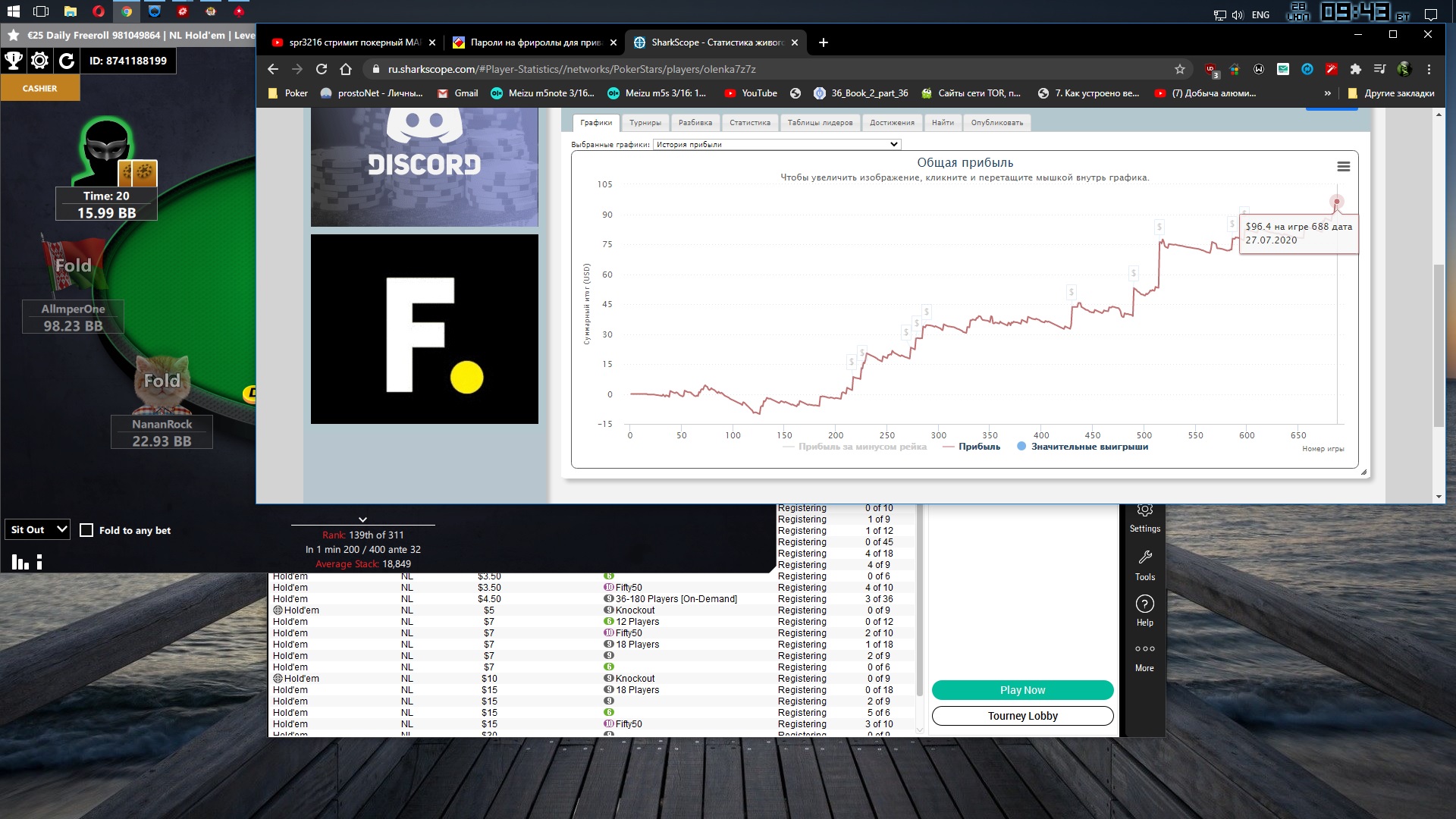Open Settings gear in PokerStars lobby sidebar
This screenshot has height=819, width=1456.
point(1145,519)
